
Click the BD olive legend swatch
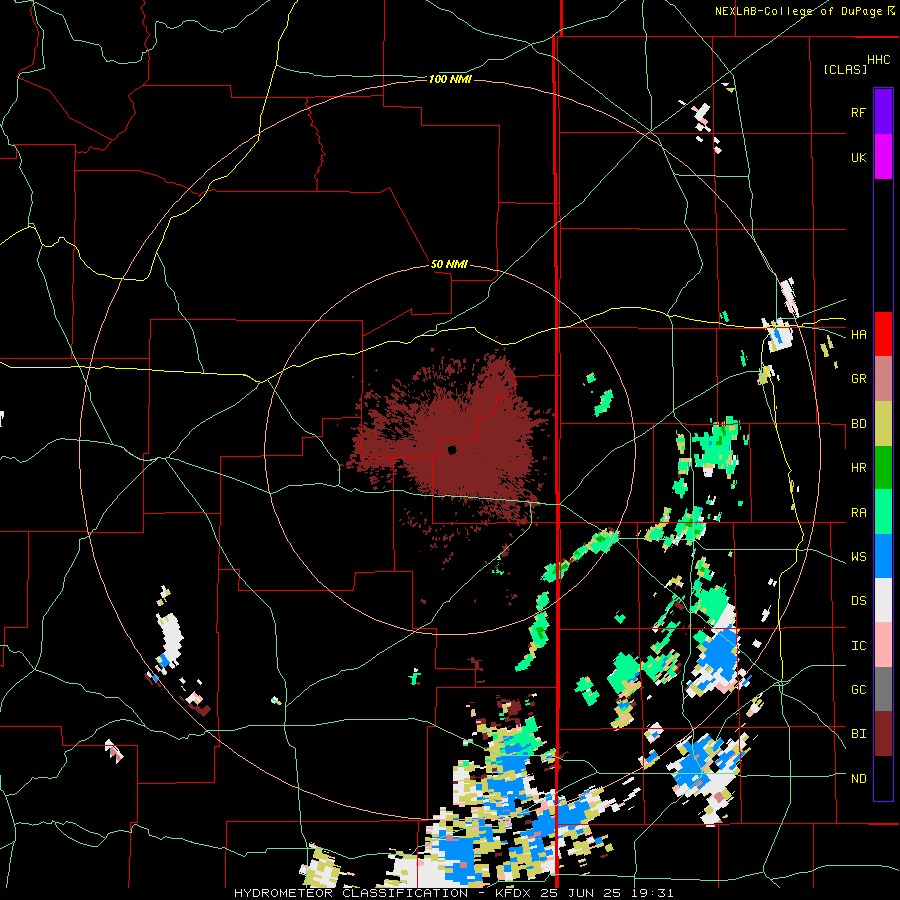tap(883, 424)
